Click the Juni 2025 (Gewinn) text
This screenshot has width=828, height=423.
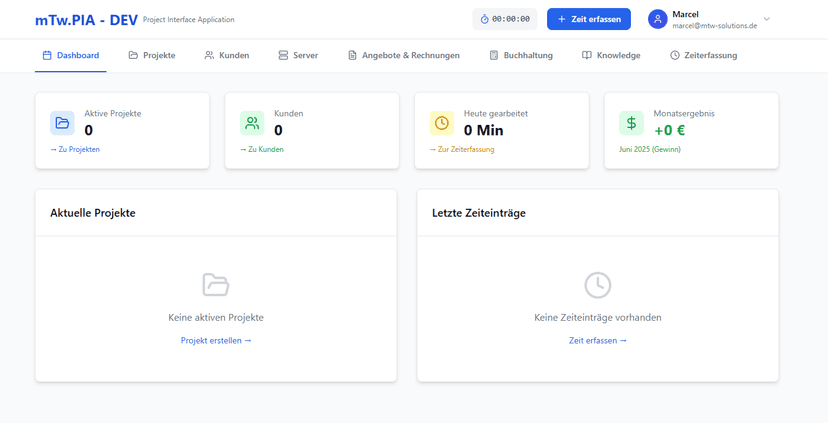(x=650, y=149)
